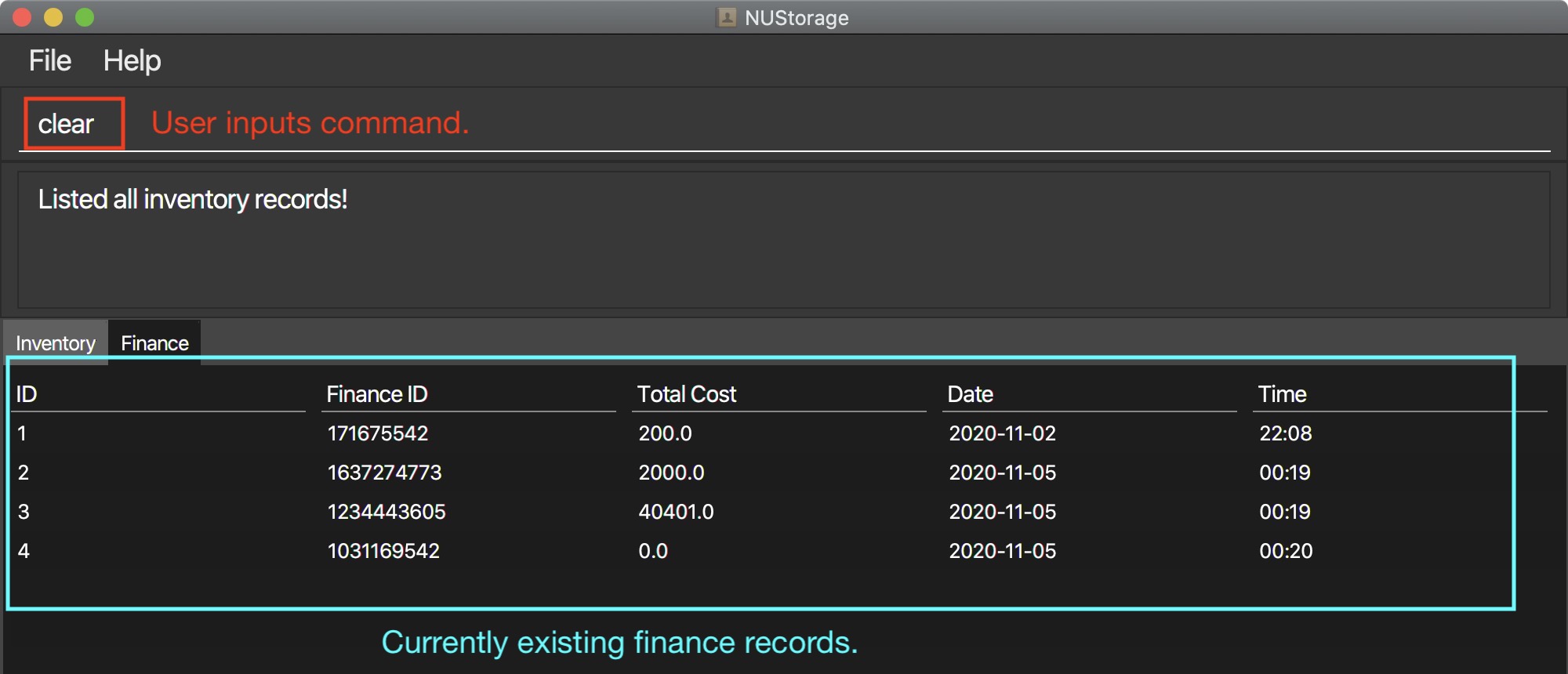Select finance ID 1637274773
The image size is (1568, 674).
[384, 473]
